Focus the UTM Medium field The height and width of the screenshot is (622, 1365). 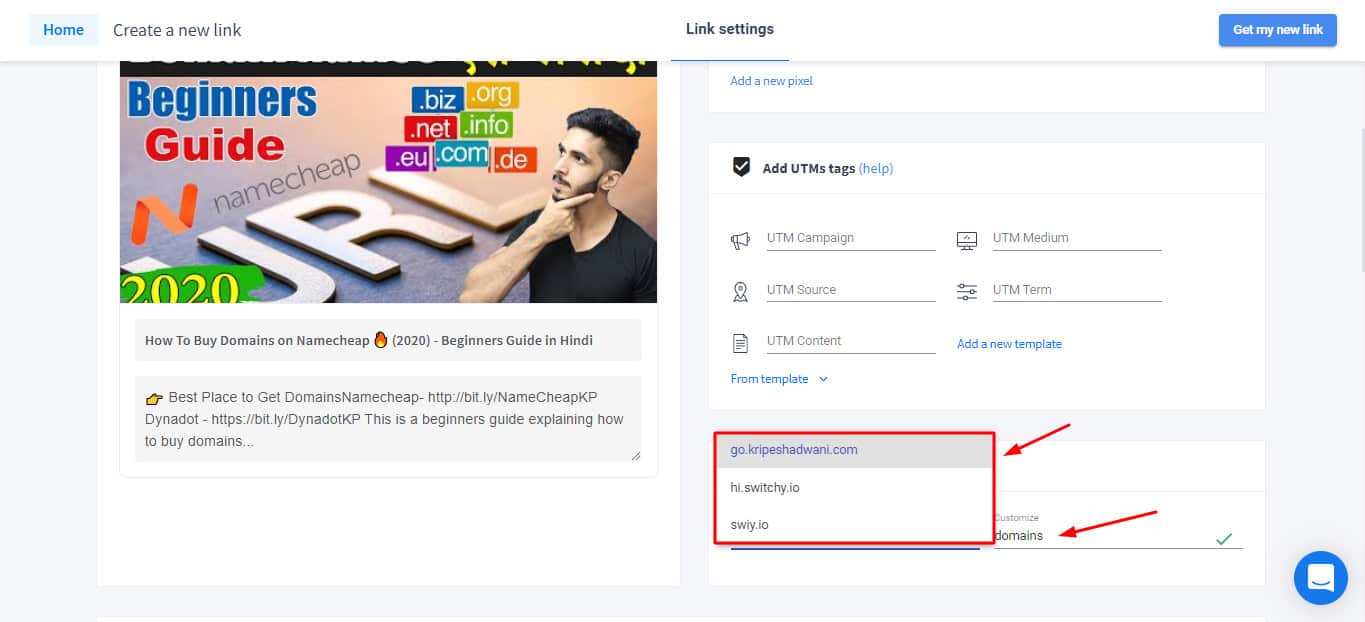pos(1077,238)
